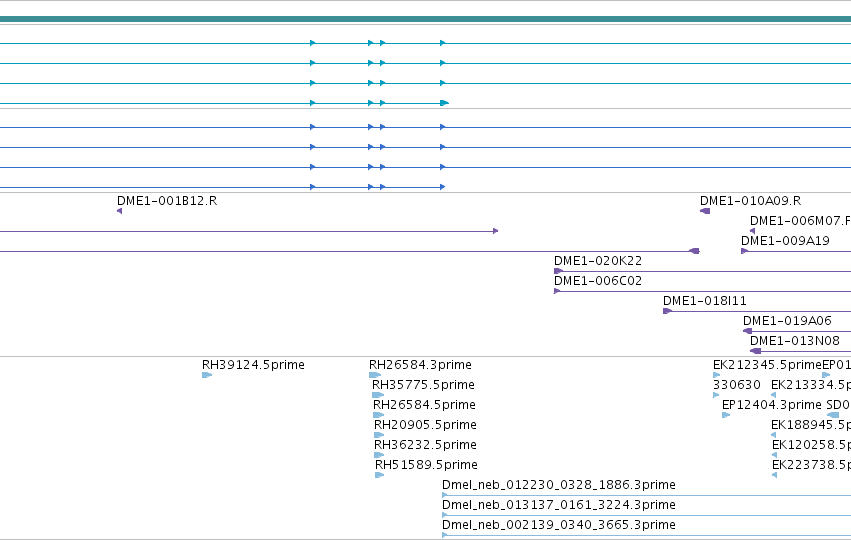Screen dimensions: 851x540
Task: Select the EP12404.3prime label
Action: [x=772, y=405]
